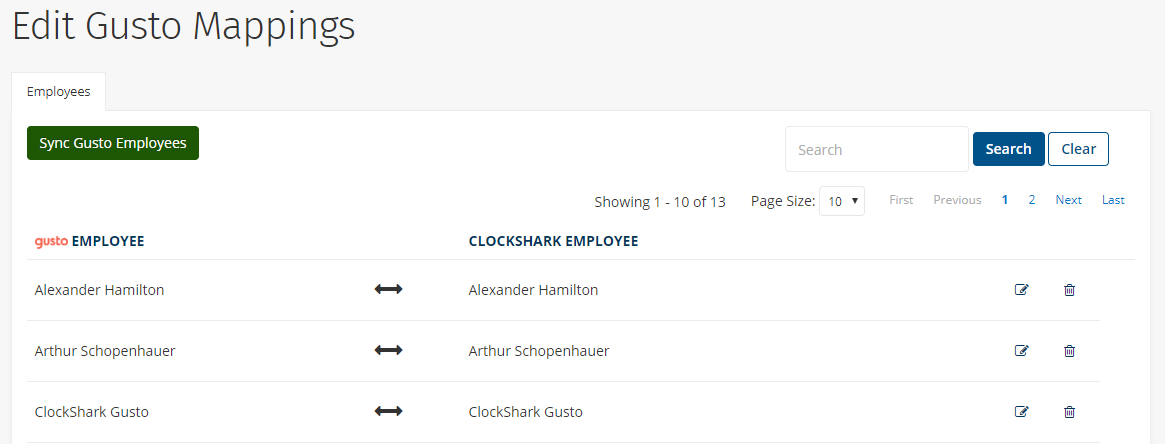Image resolution: width=1165 pixels, height=444 pixels.
Task: Click the blue Search button
Action: (x=1008, y=149)
